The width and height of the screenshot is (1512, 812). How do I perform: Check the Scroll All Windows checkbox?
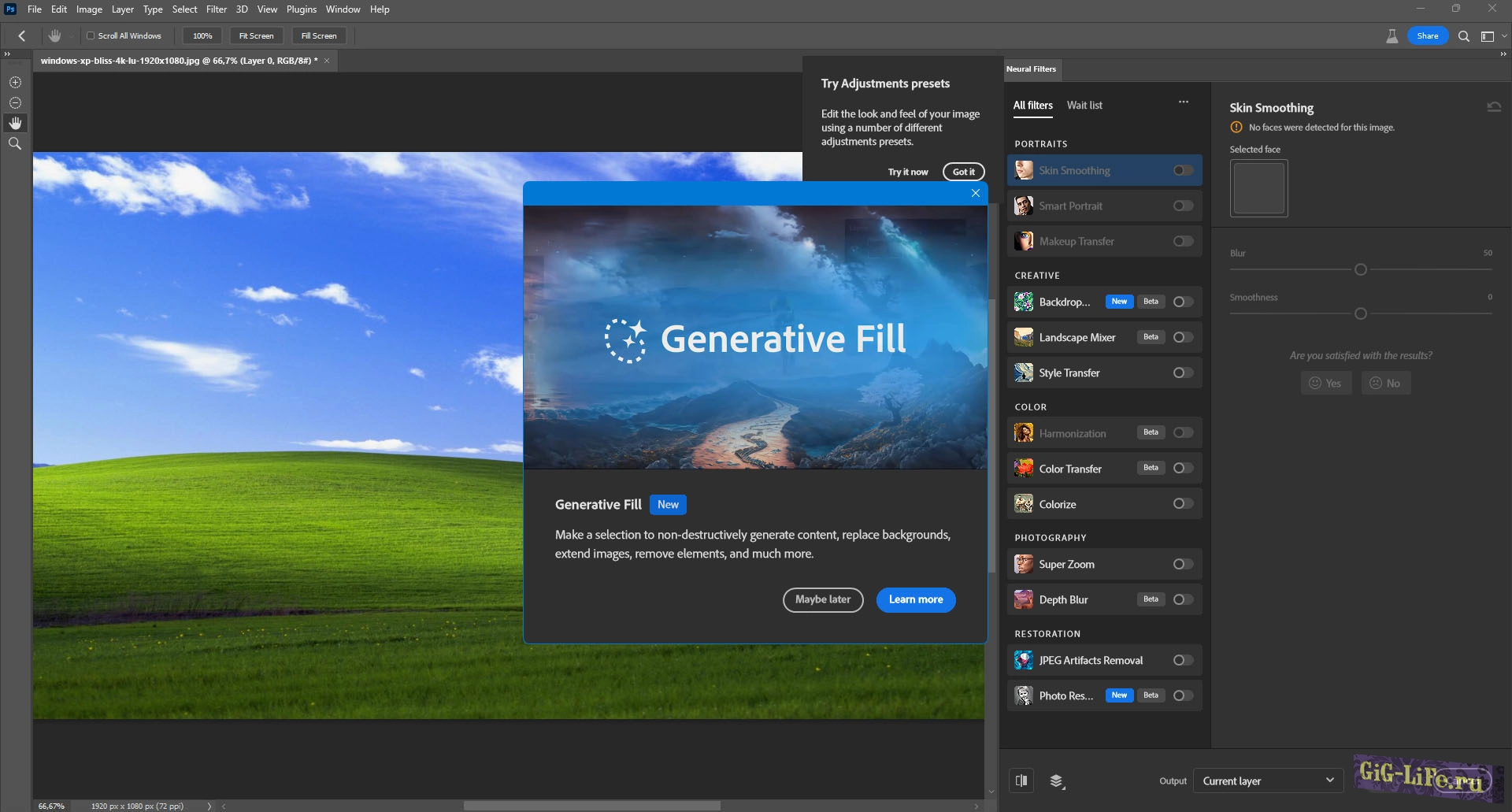tap(91, 35)
